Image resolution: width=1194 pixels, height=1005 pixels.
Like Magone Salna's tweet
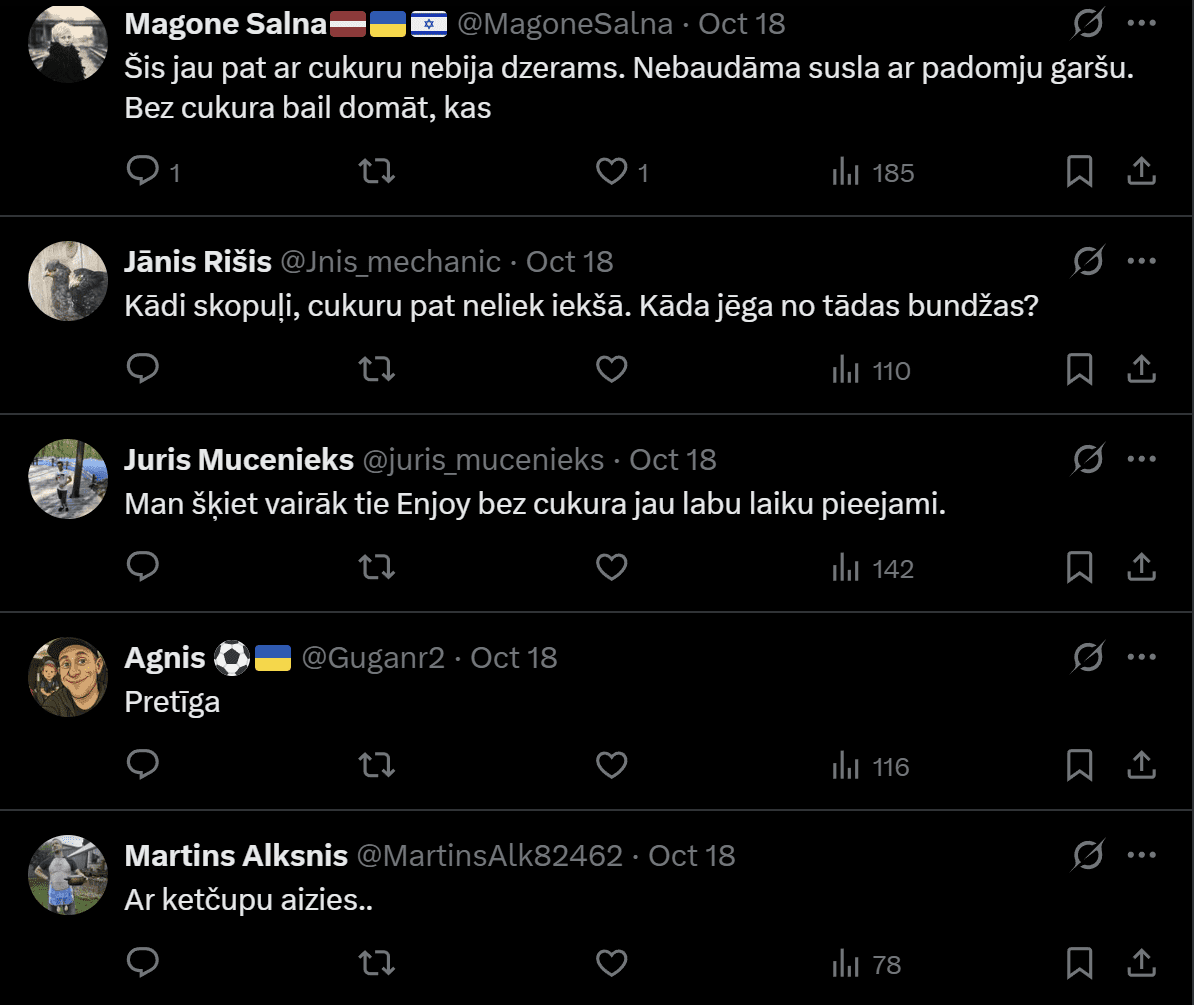[x=611, y=172]
